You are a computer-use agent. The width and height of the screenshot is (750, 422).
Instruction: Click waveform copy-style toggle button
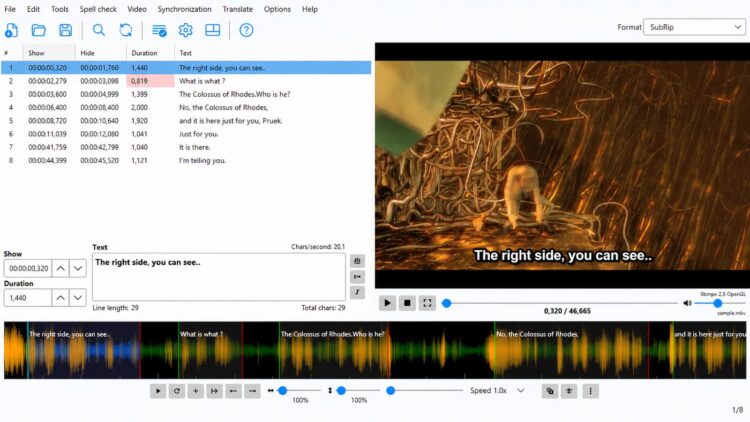pyautogui.click(x=550, y=391)
